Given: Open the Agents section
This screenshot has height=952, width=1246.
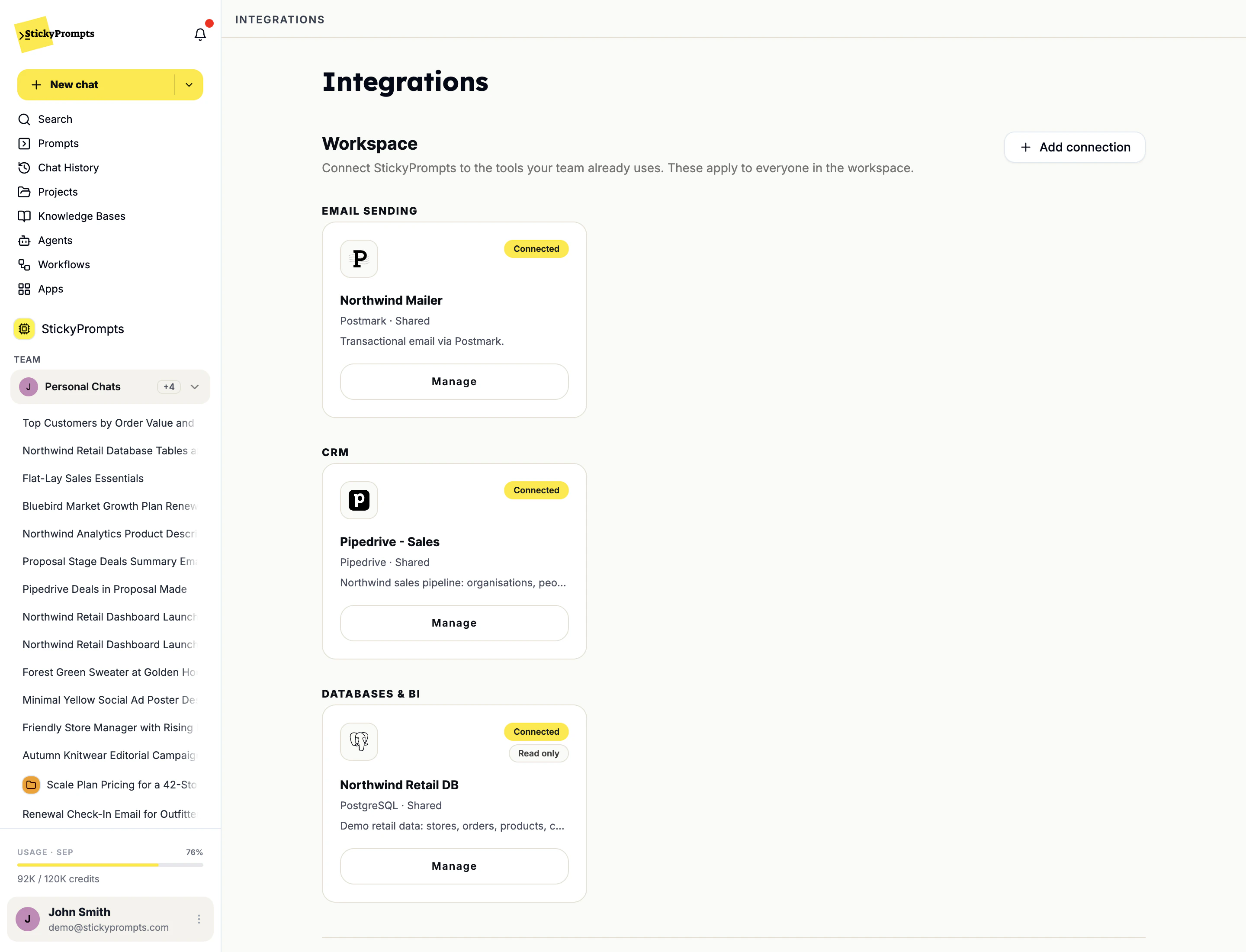Looking at the screenshot, I should (x=110, y=241).
